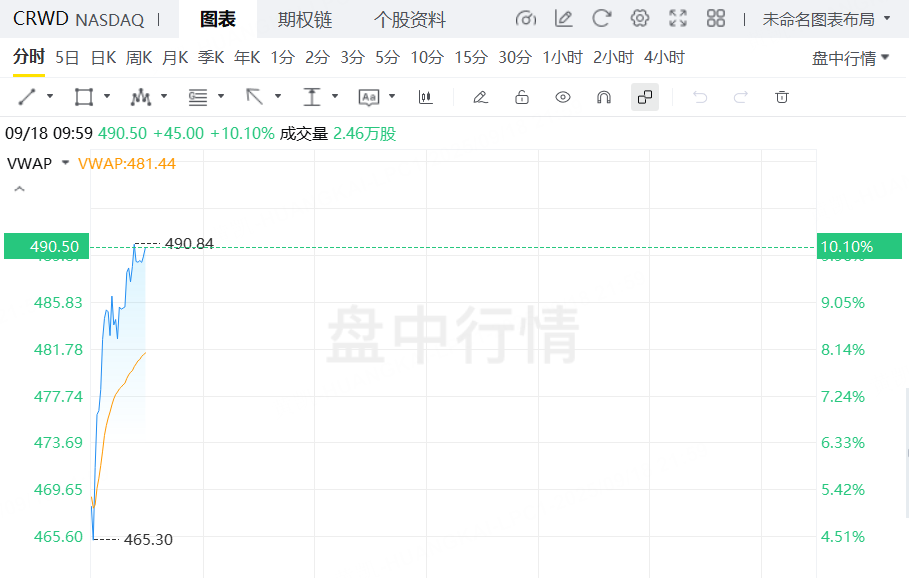Screen dimensions: 909x578
Task: Toggle the magnet snap mode
Action: 603,97
